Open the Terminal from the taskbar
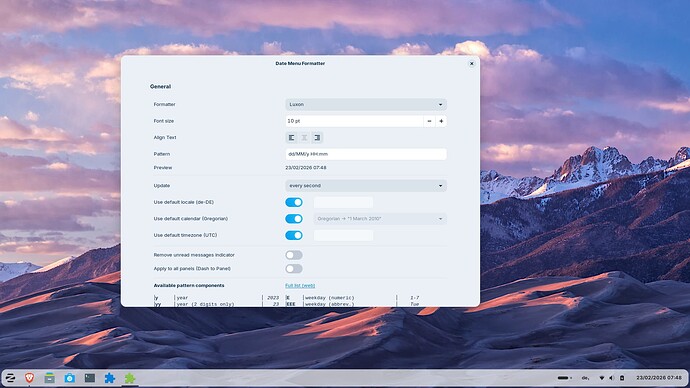Screen dimensions: 690x388 (90, 378)
